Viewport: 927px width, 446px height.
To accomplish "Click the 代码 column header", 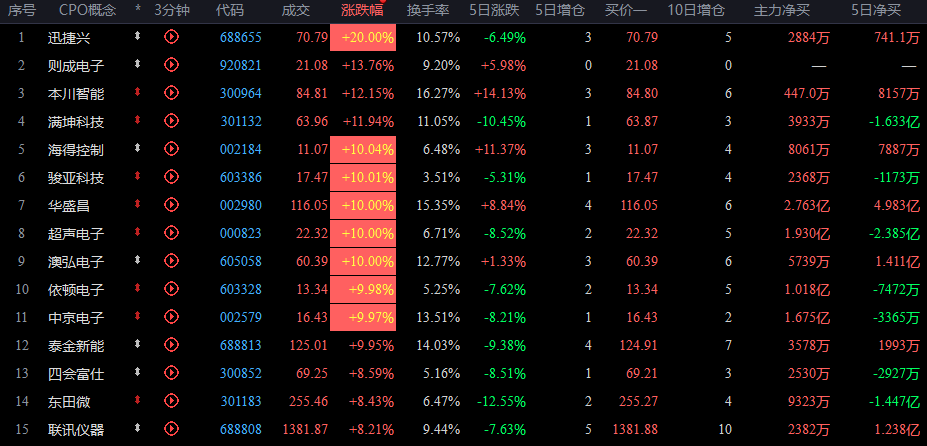I will [x=229, y=9].
